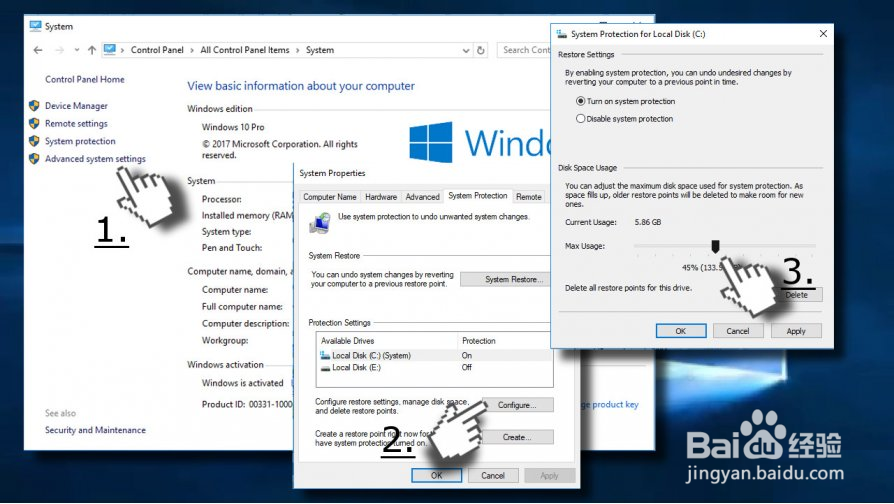894x504 pixels.
Task: Click the Forward arrow in System window
Action: pyautogui.click(x=59, y=50)
